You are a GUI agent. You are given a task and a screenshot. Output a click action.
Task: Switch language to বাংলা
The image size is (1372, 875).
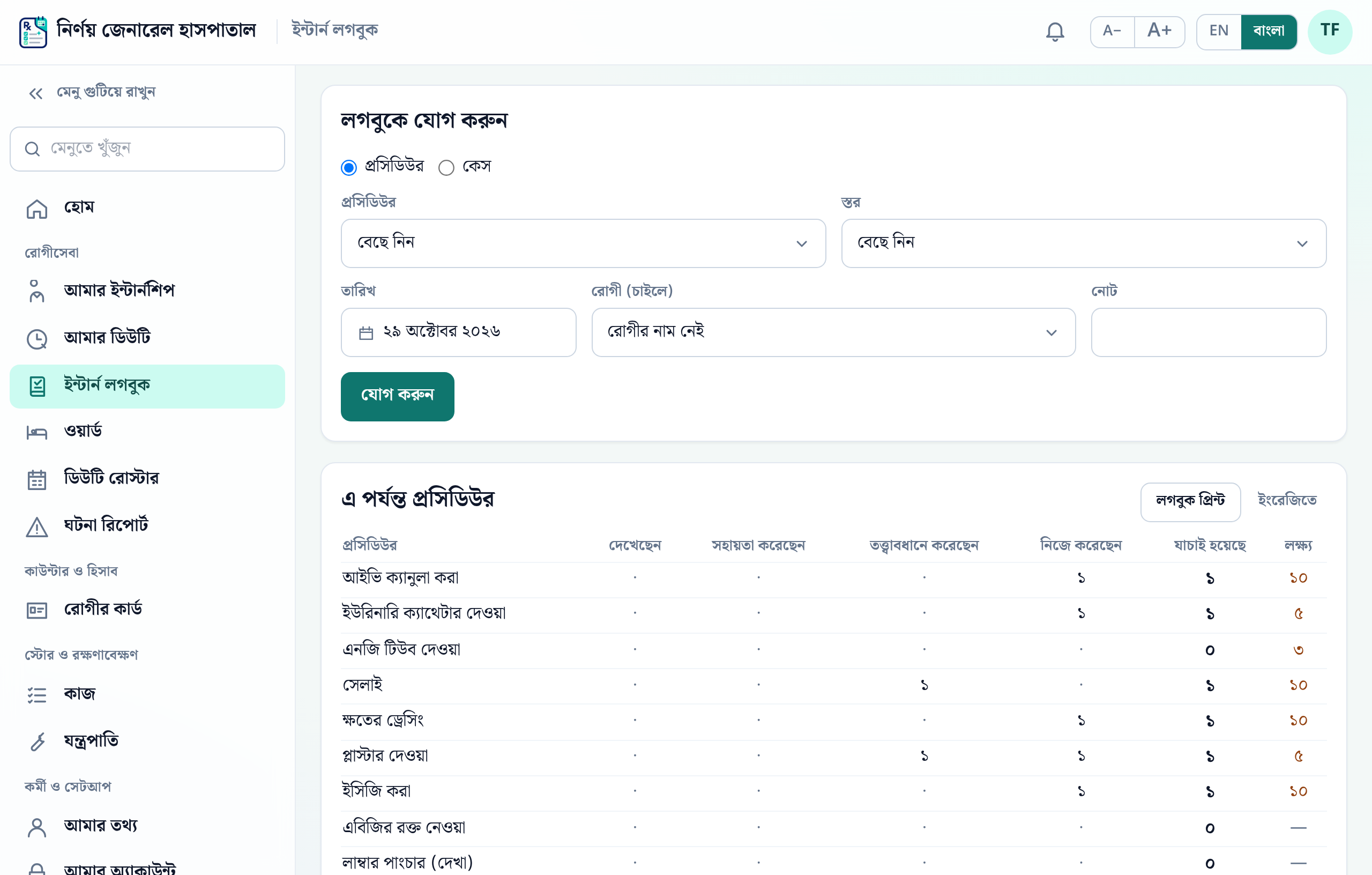1269,31
